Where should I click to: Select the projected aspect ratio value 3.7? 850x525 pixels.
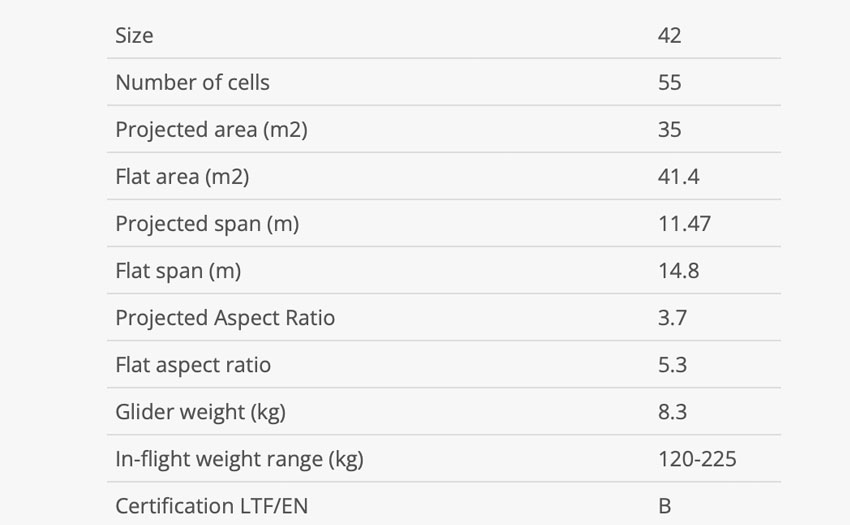(672, 318)
